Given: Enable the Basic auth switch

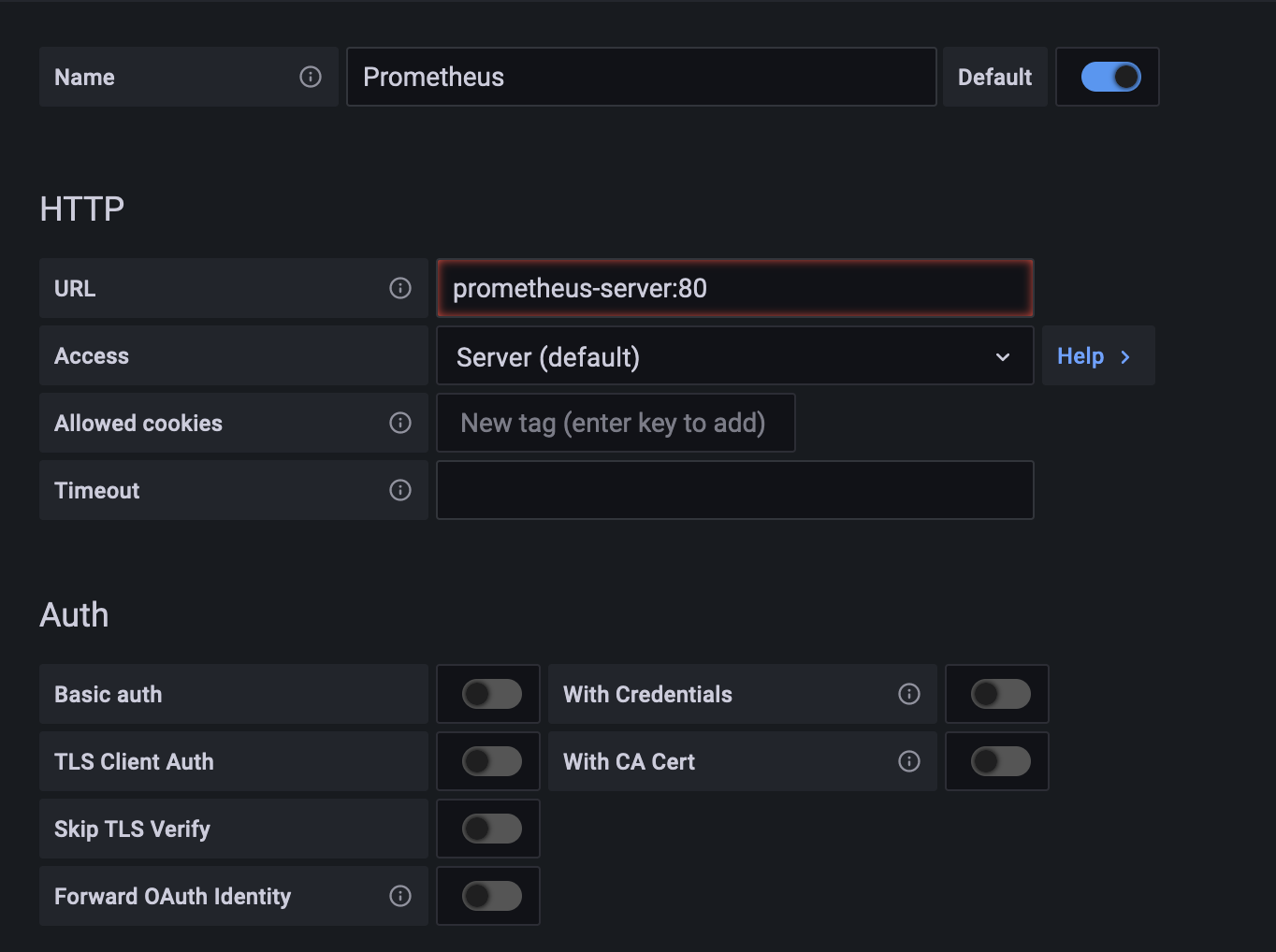Looking at the screenshot, I should click(x=492, y=694).
